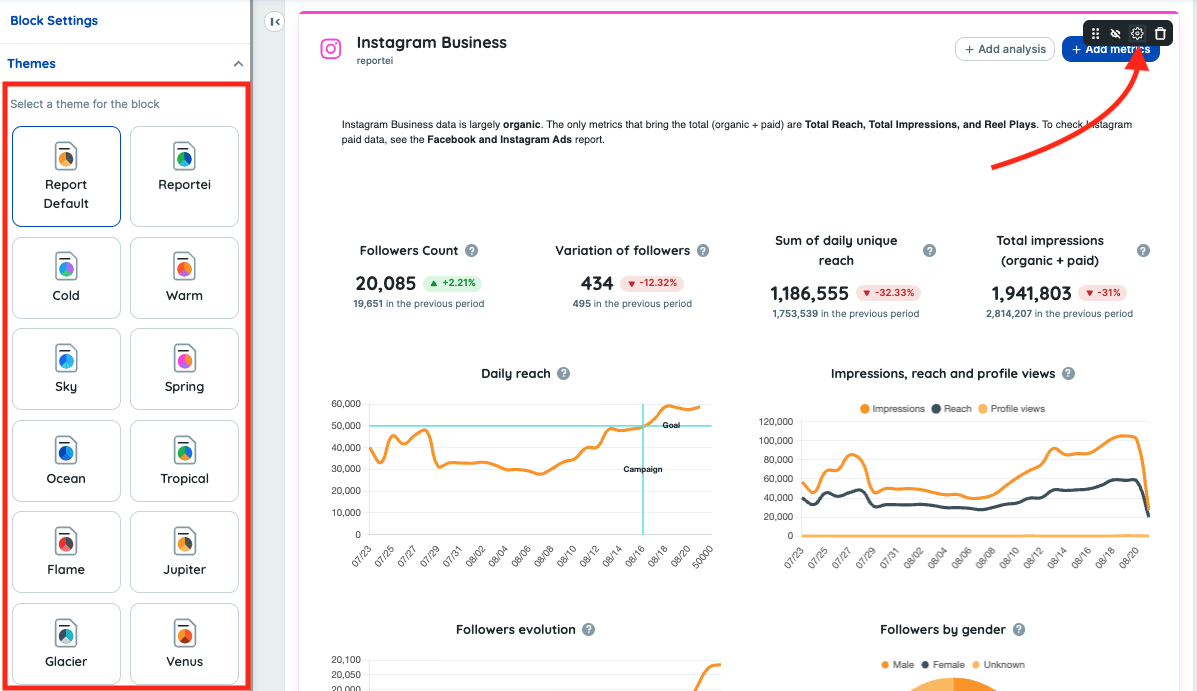The width and height of the screenshot is (1197, 691).
Task: Open the block settings gear icon
Action: pos(1137,33)
